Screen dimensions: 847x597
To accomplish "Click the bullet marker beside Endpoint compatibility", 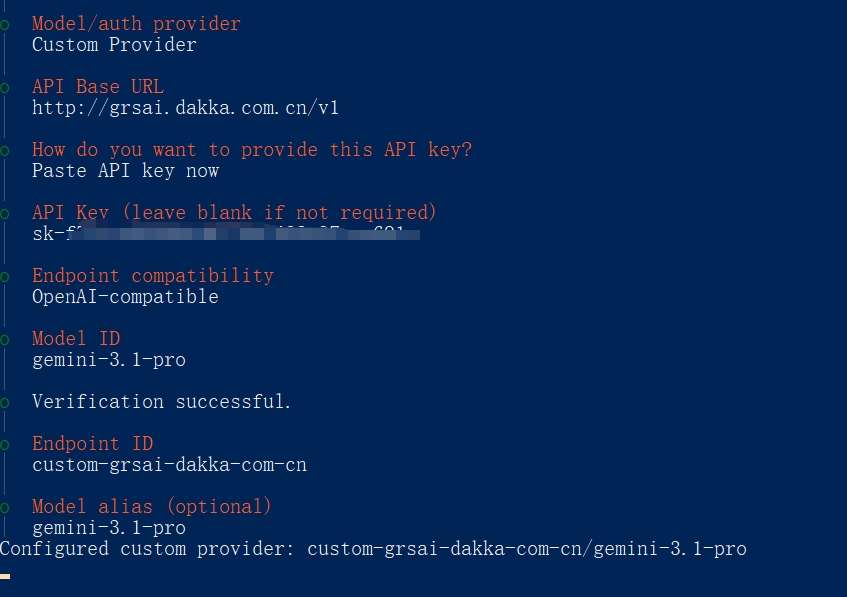I will click(x=4, y=276).
